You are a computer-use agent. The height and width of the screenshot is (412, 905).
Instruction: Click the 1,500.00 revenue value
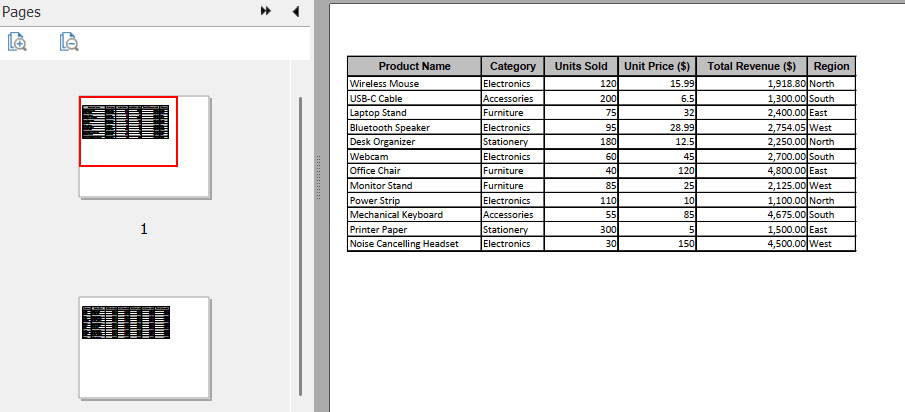(787, 230)
